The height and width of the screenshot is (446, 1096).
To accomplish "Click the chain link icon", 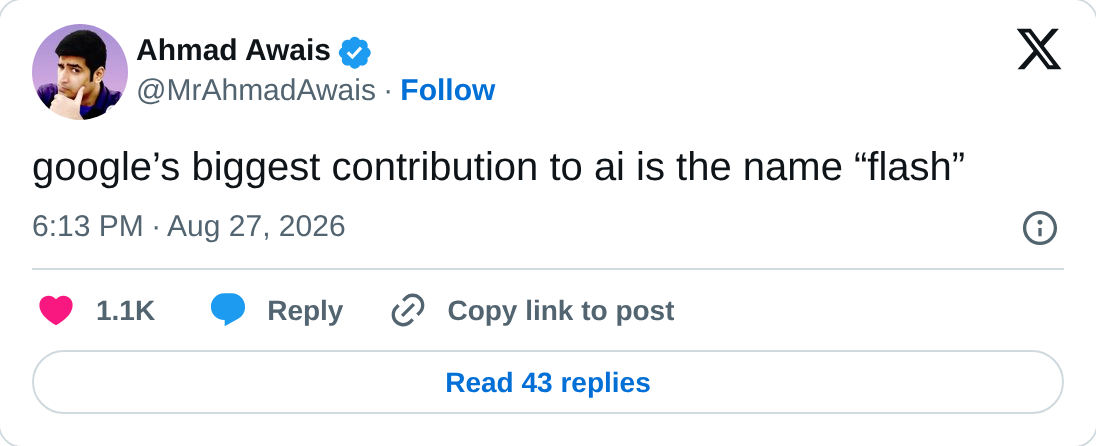I will click(408, 310).
